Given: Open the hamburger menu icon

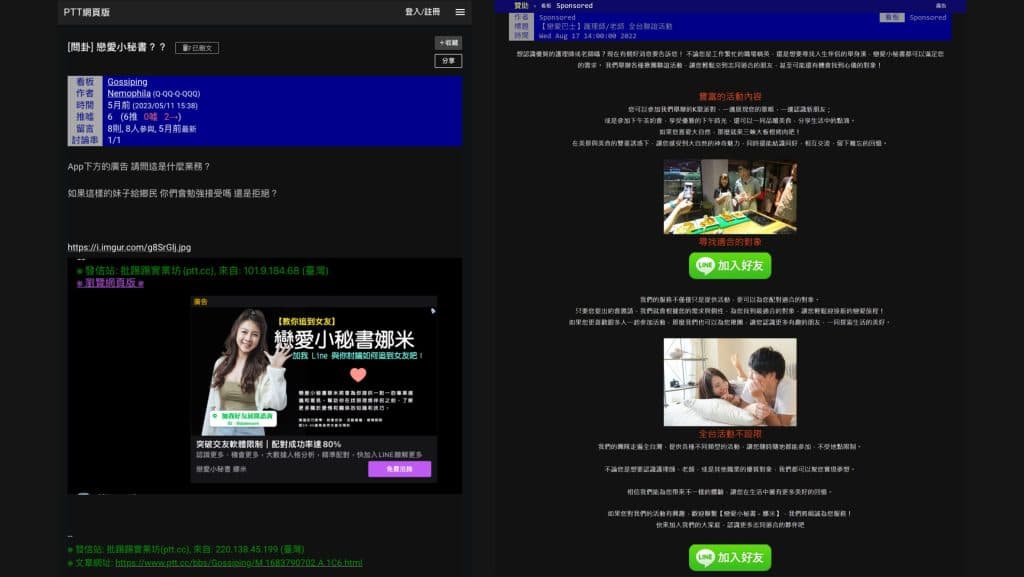Looking at the screenshot, I should click(x=460, y=12).
